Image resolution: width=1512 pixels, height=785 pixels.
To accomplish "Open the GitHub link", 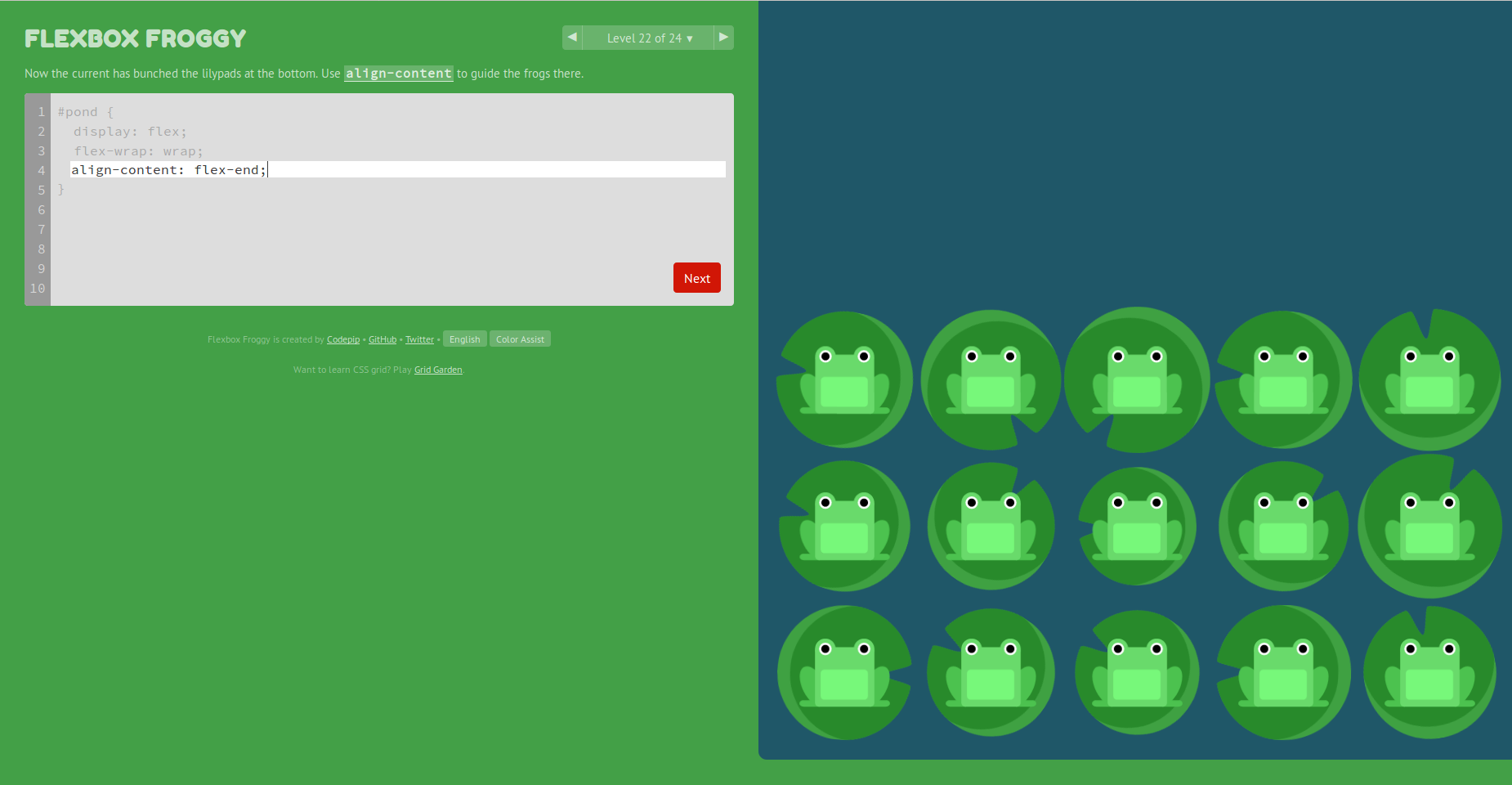I will click(382, 339).
